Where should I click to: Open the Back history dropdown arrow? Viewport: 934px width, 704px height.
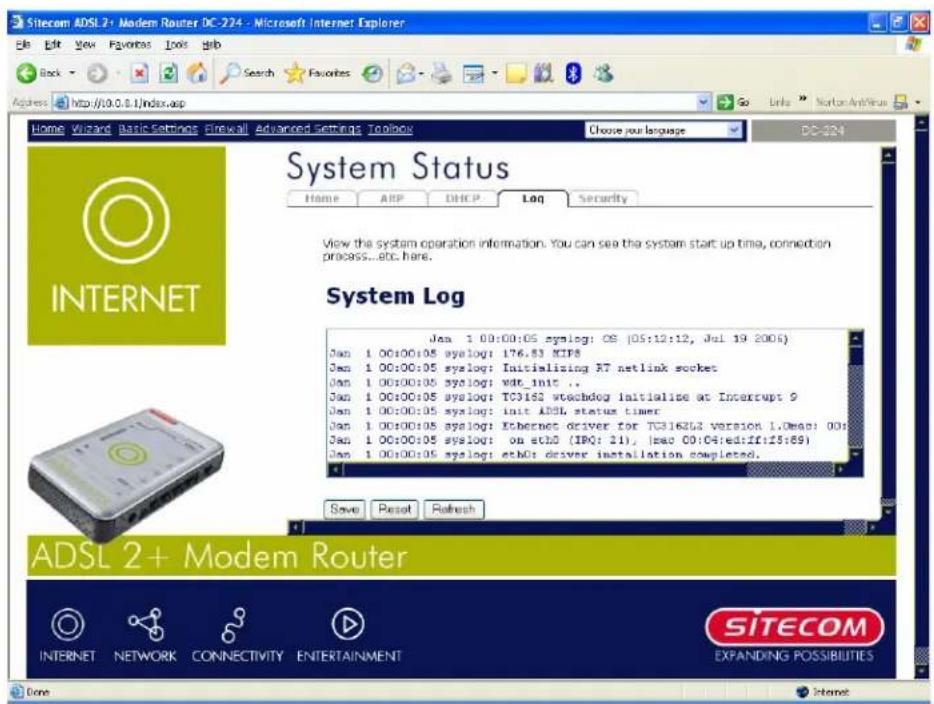point(73,73)
